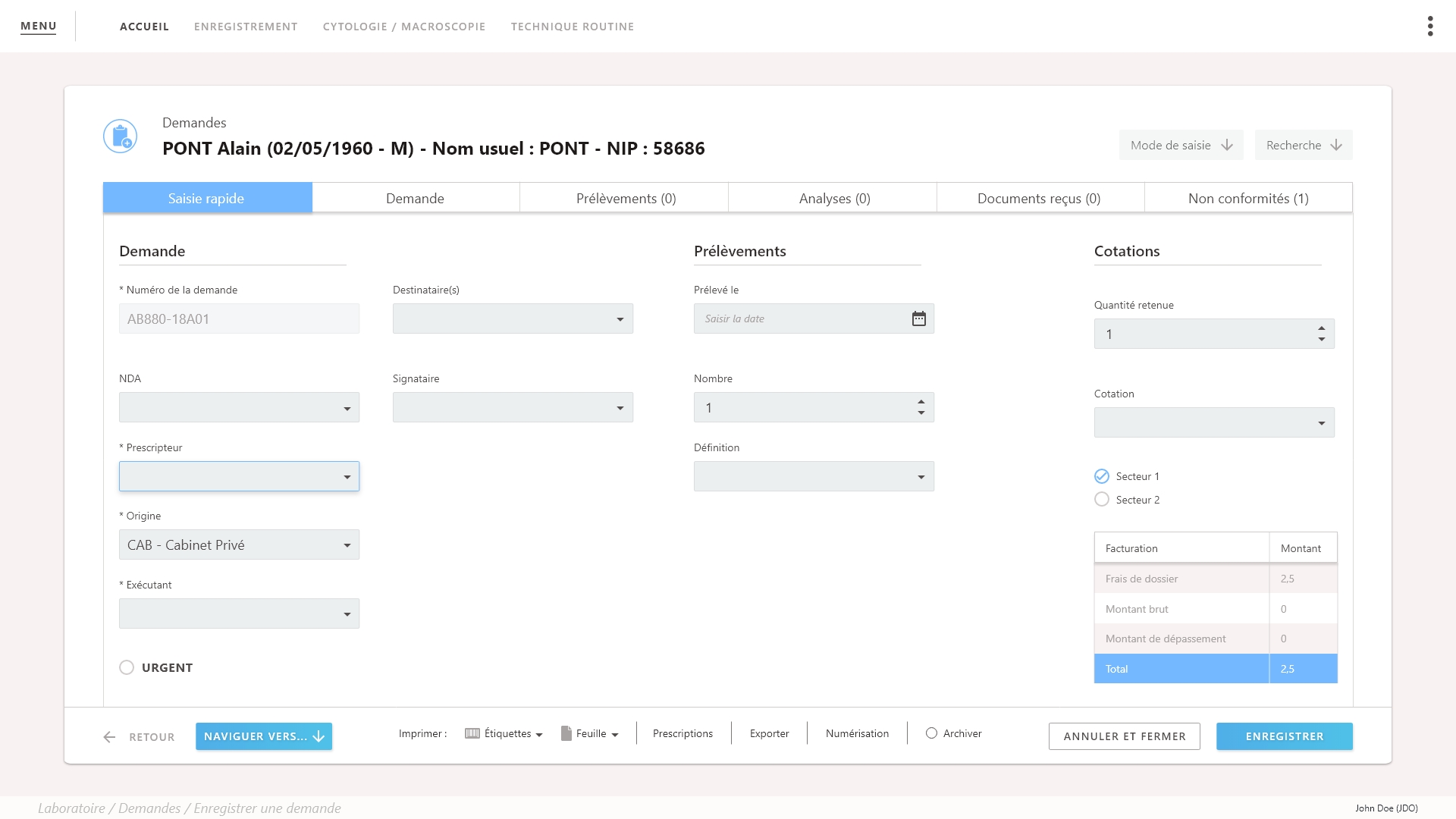The height and width of the screenshot is (819, 1456).
Task: Click the Total row in billing table
Action: click(1216, 669)
